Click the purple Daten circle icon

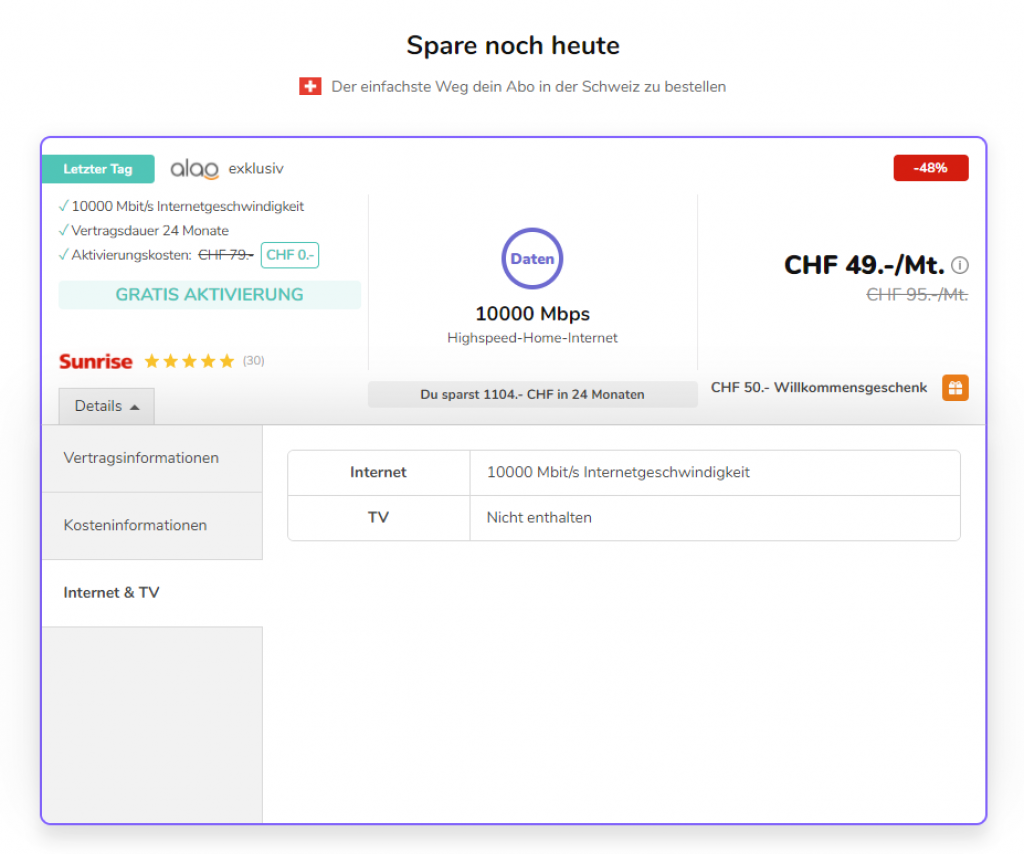coord(532,259)
